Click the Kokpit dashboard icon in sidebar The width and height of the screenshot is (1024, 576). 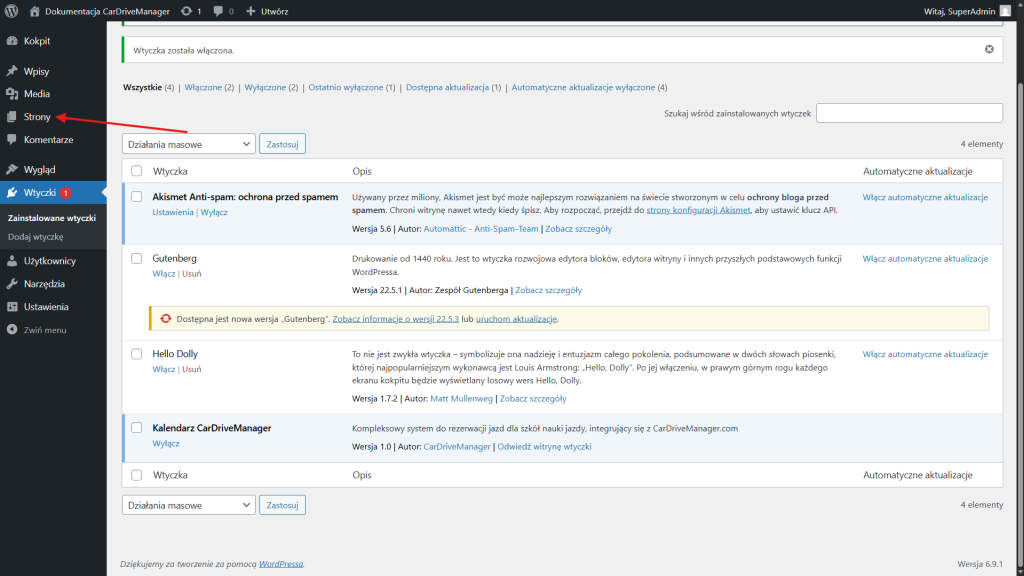coord(12,41)
